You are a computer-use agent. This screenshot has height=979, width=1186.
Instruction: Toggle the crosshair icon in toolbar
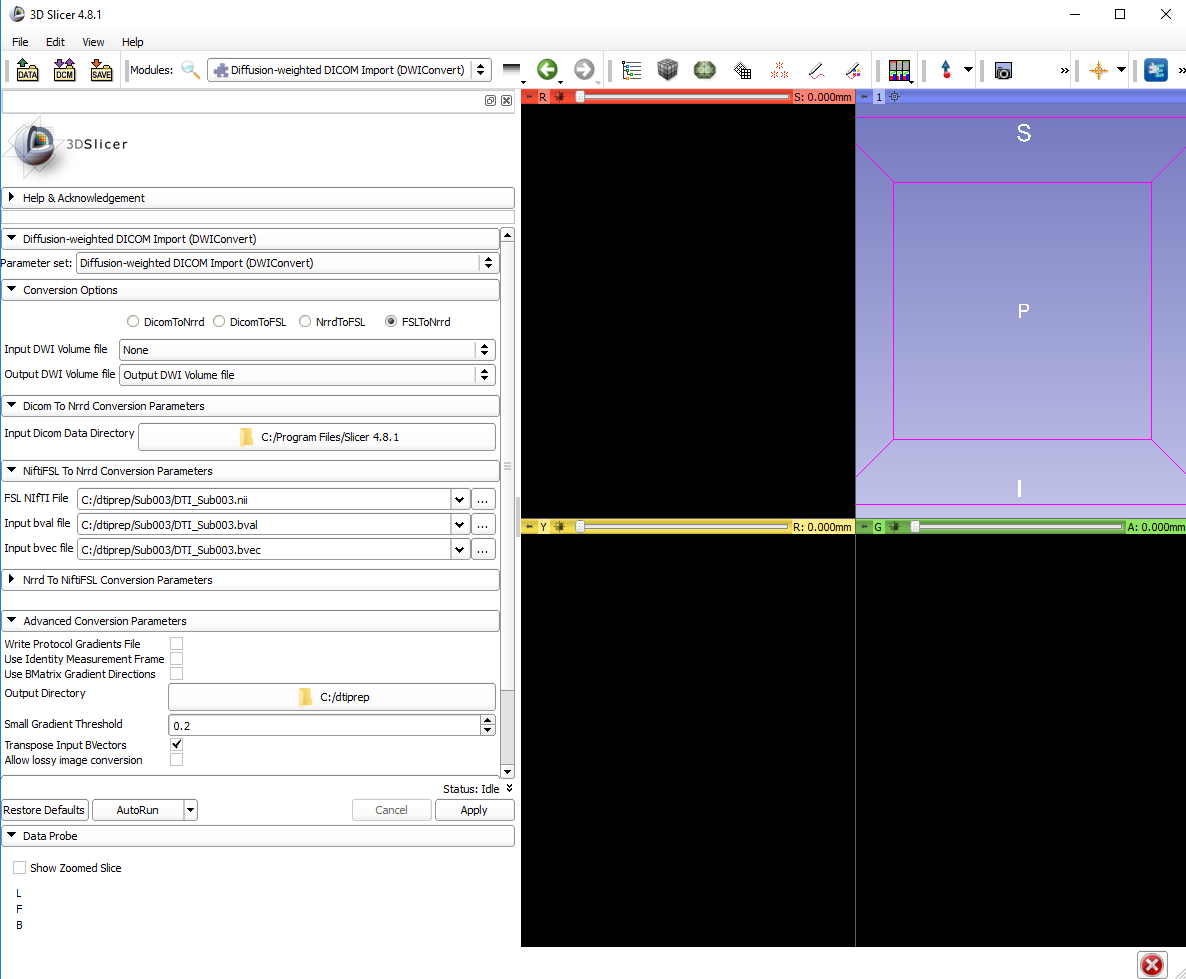coord(1098,70)
